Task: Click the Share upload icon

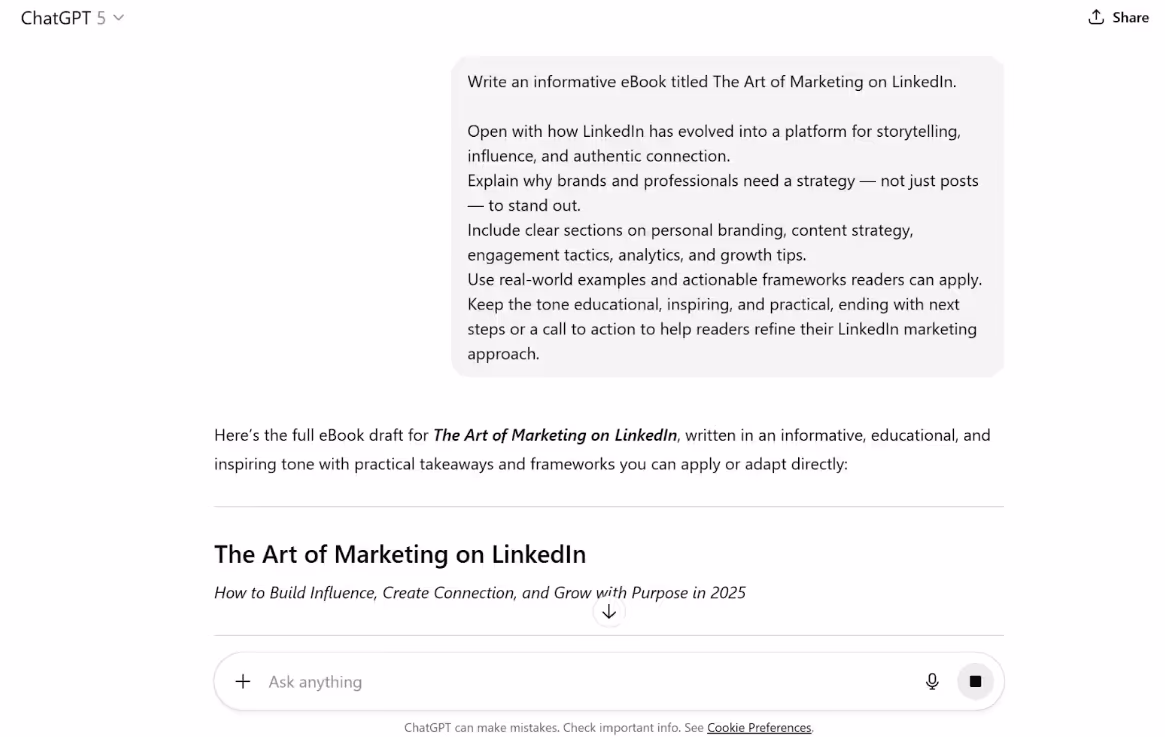Action: coord(1095,17)
